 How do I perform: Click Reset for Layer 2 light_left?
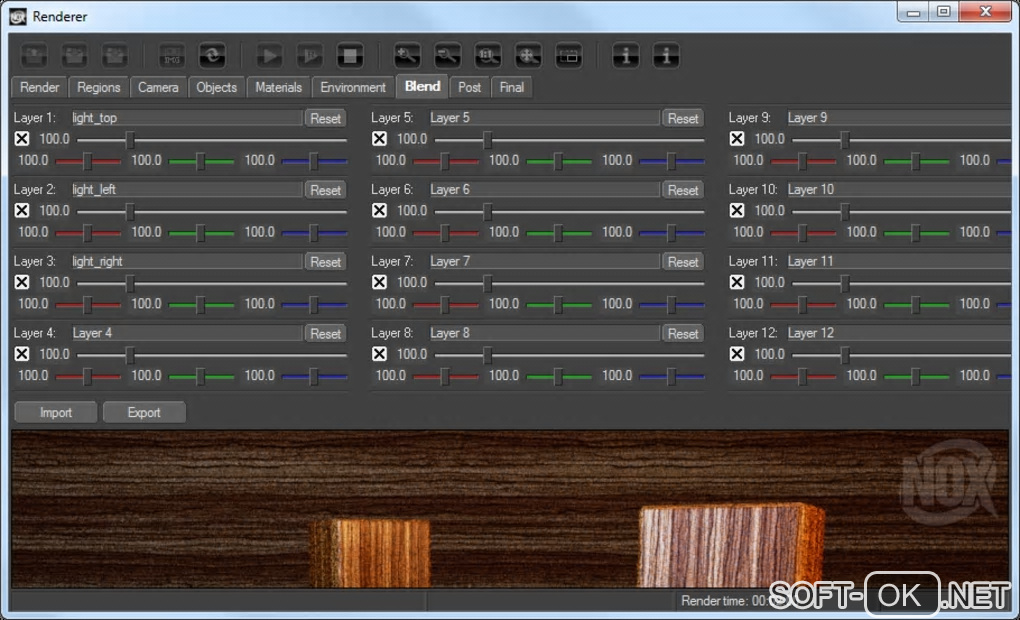point(325,190)
